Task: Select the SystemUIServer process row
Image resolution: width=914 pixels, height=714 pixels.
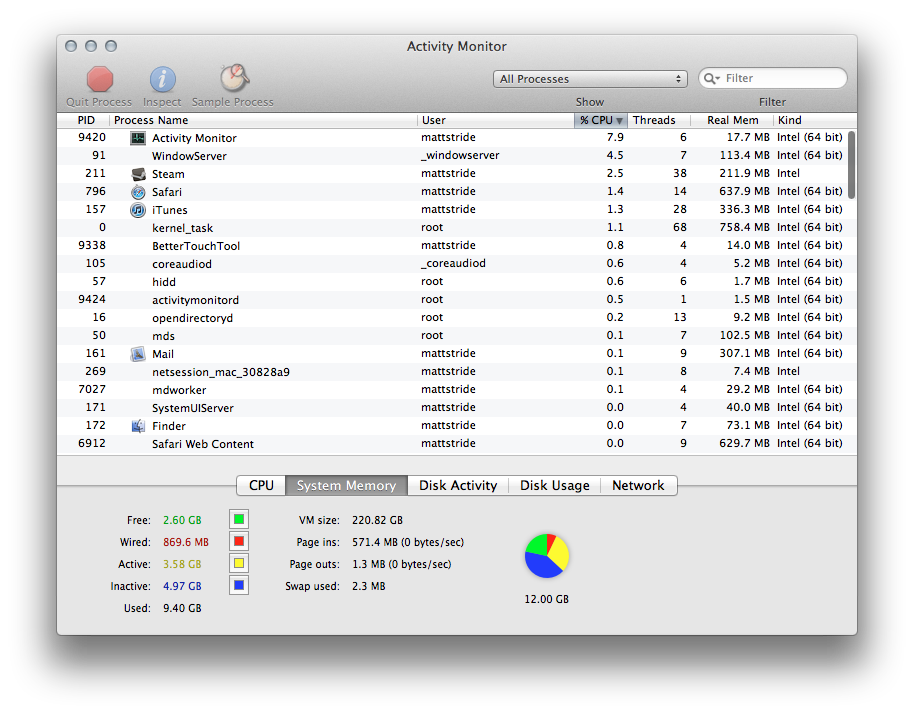Action: (x=452, y=408)
